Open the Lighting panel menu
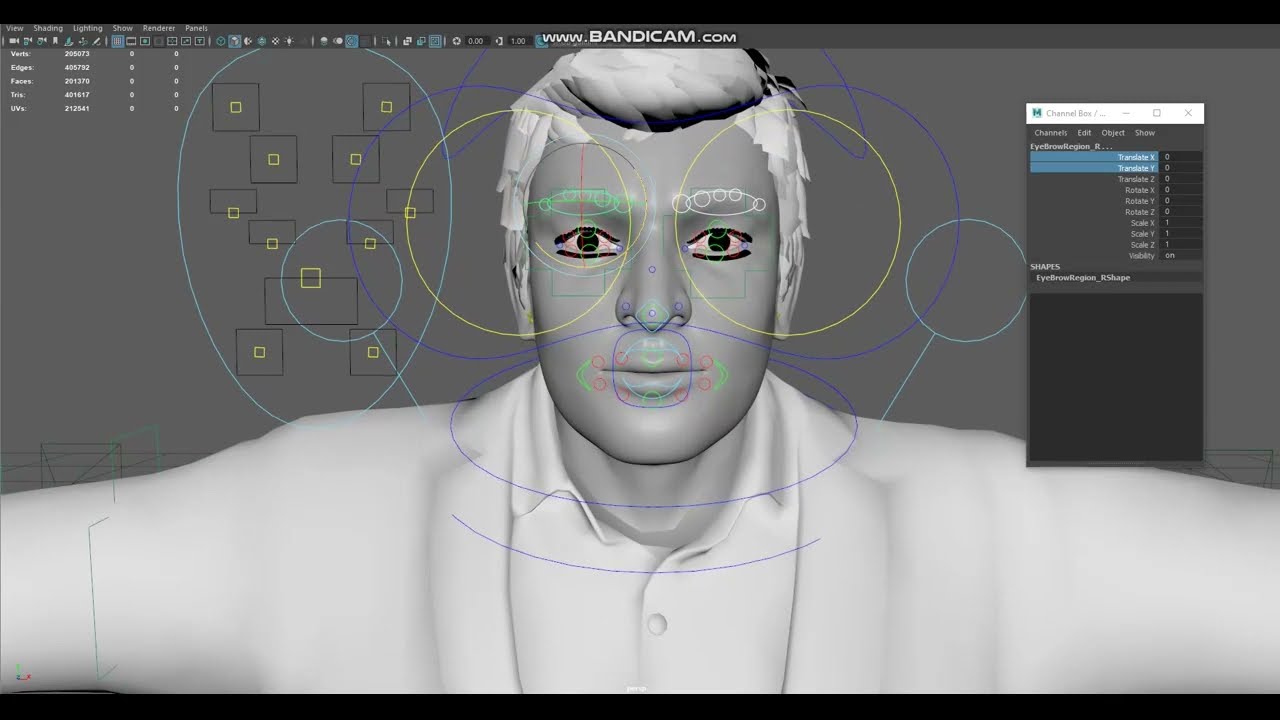The image size is (1280, 720). pos(87,28)
